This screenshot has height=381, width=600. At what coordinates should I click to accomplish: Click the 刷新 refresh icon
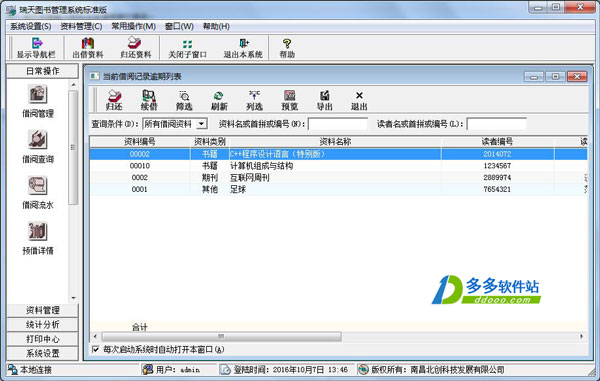click(219, 96)
